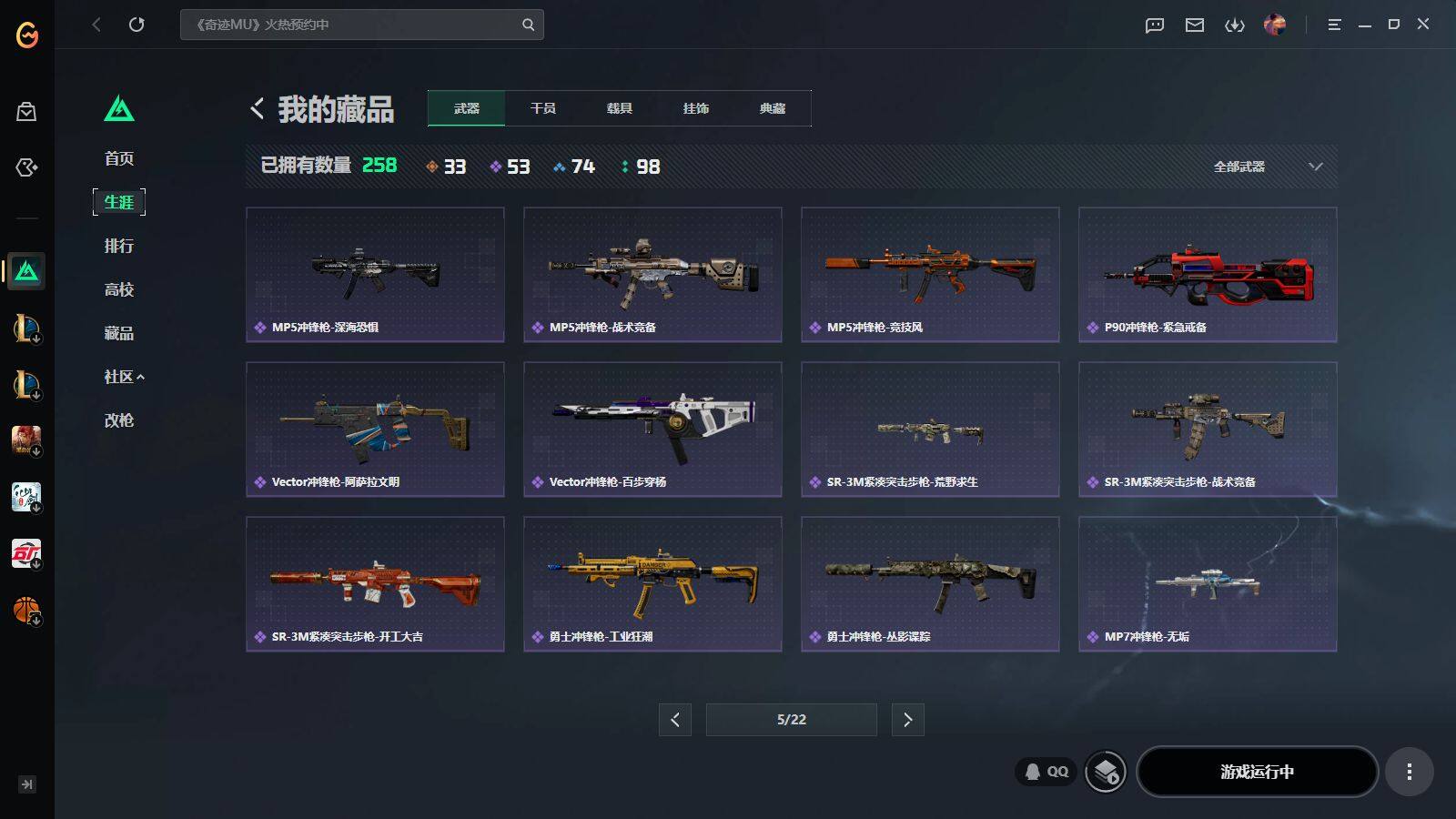Switch to the 干员 tab

point(543,108)
